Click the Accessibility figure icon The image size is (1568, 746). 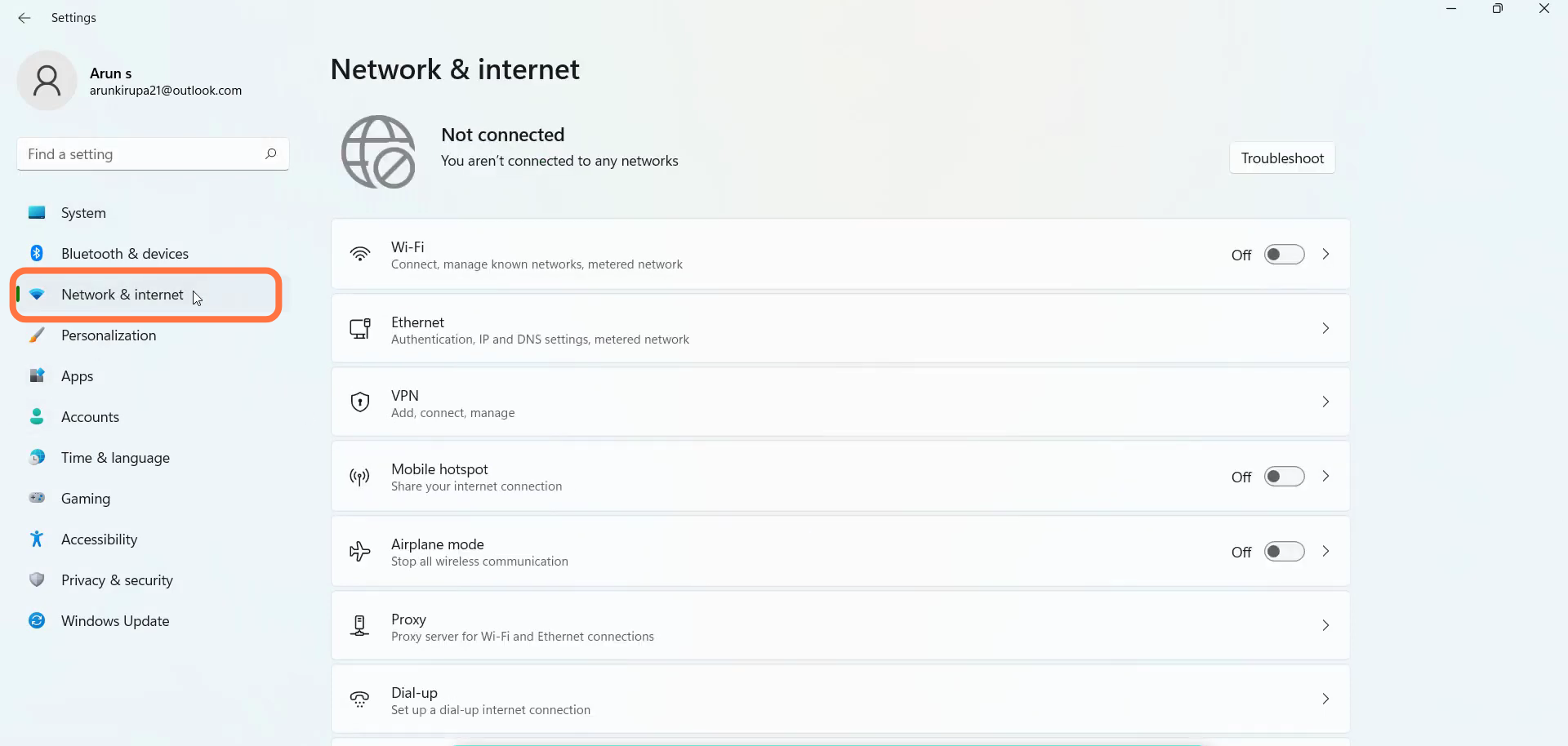coord(37,539)
